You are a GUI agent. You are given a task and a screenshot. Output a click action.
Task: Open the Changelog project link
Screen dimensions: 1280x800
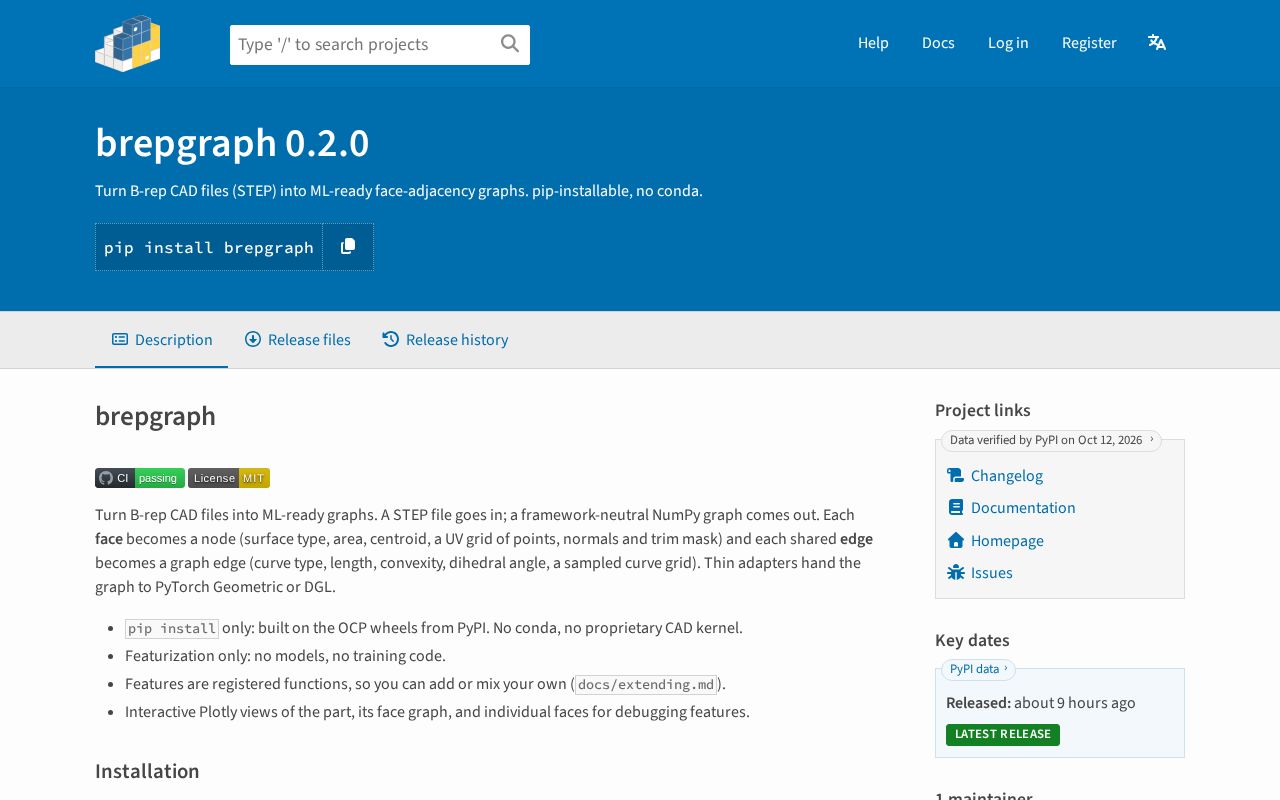[x=1007, y=476]
